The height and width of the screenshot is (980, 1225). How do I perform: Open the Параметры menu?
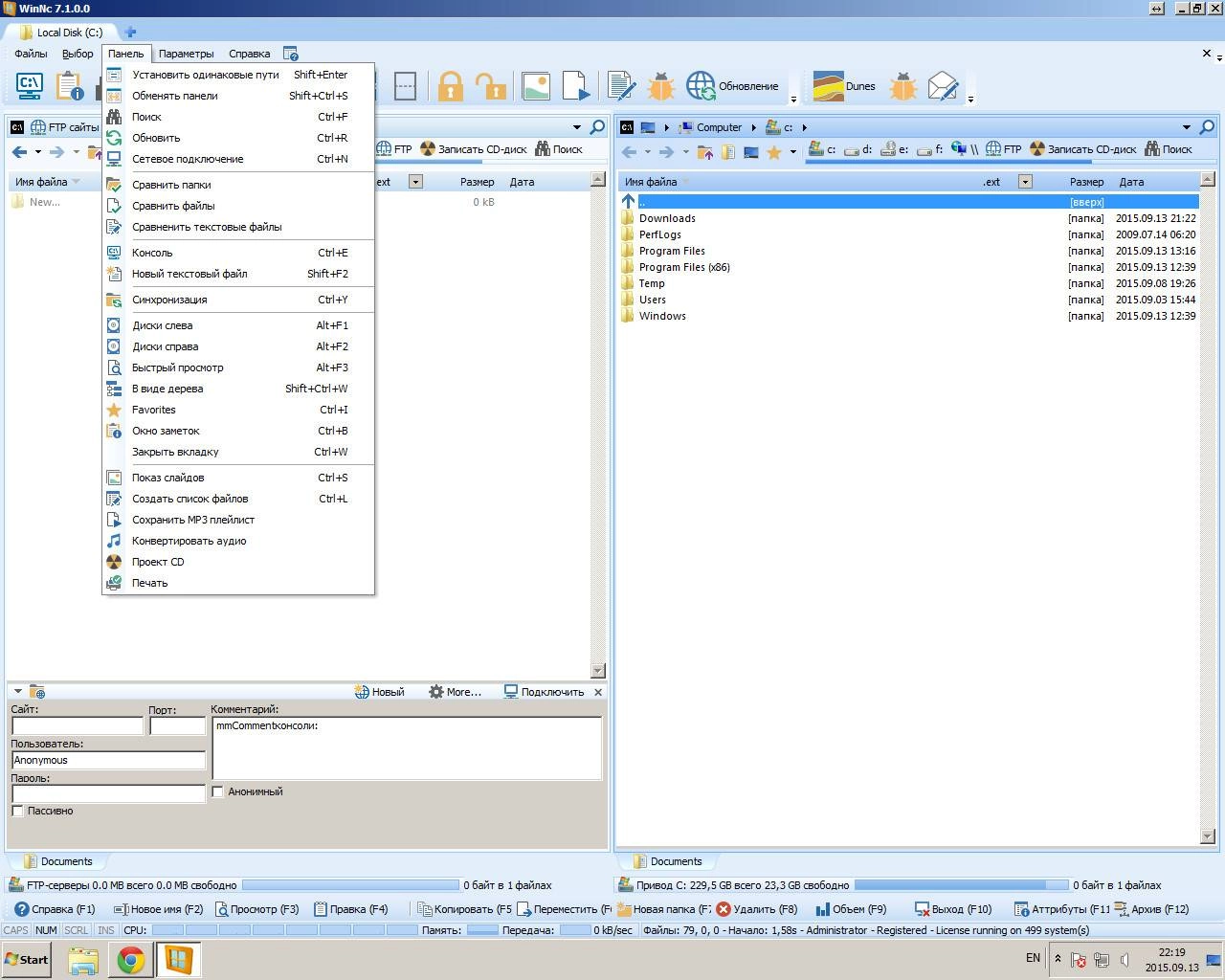click(x=186, y=54)
